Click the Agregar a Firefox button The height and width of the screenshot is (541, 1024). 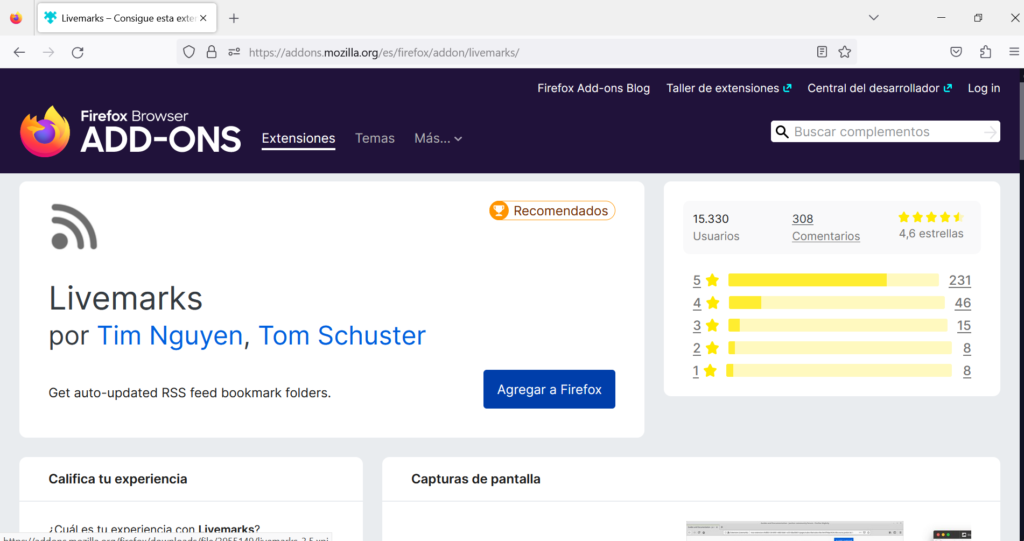click(549, 389)
